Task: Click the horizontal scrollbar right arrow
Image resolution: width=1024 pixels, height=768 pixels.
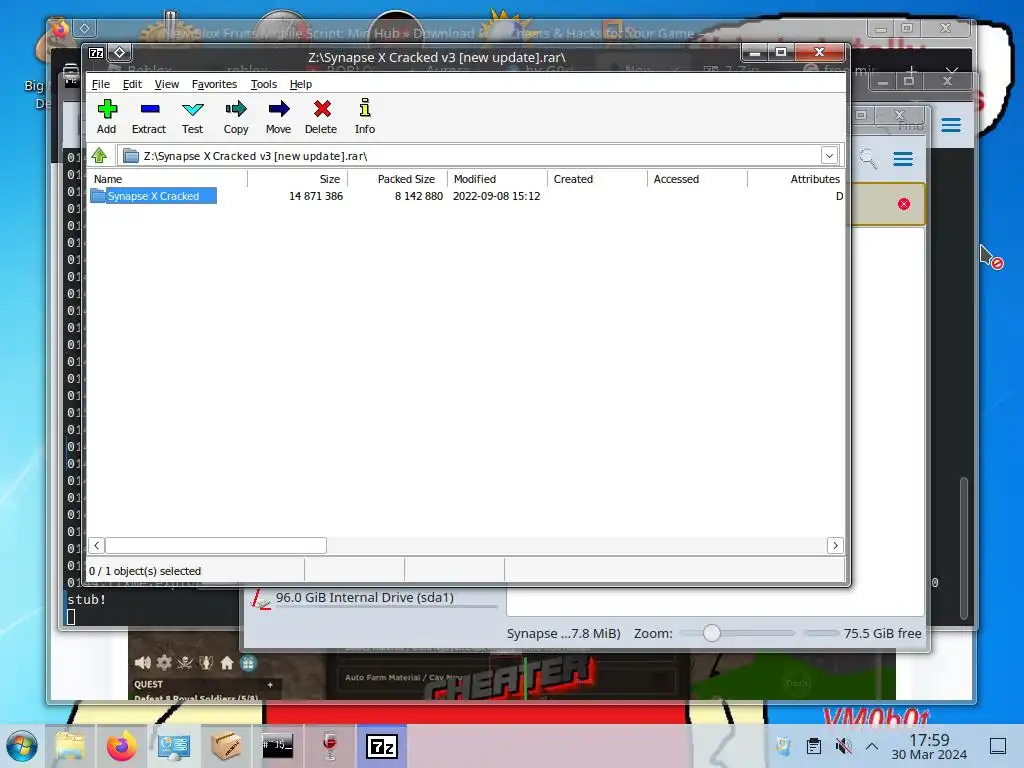Action: 835,545
